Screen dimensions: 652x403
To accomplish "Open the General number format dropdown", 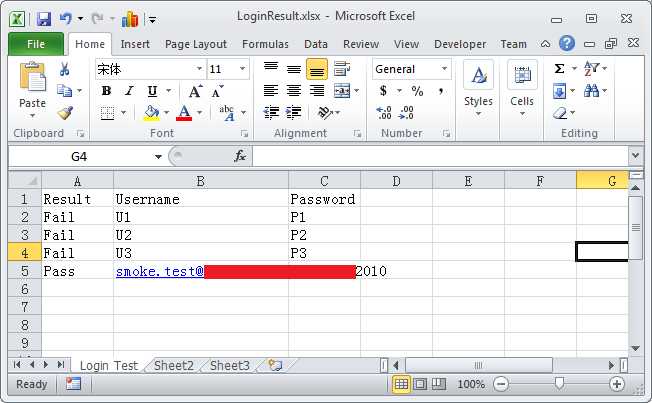I will click(445, 69).
